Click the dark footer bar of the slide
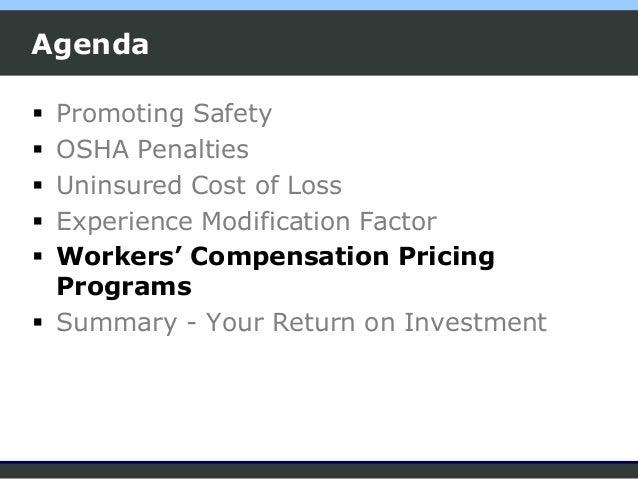 pos(319,472)
